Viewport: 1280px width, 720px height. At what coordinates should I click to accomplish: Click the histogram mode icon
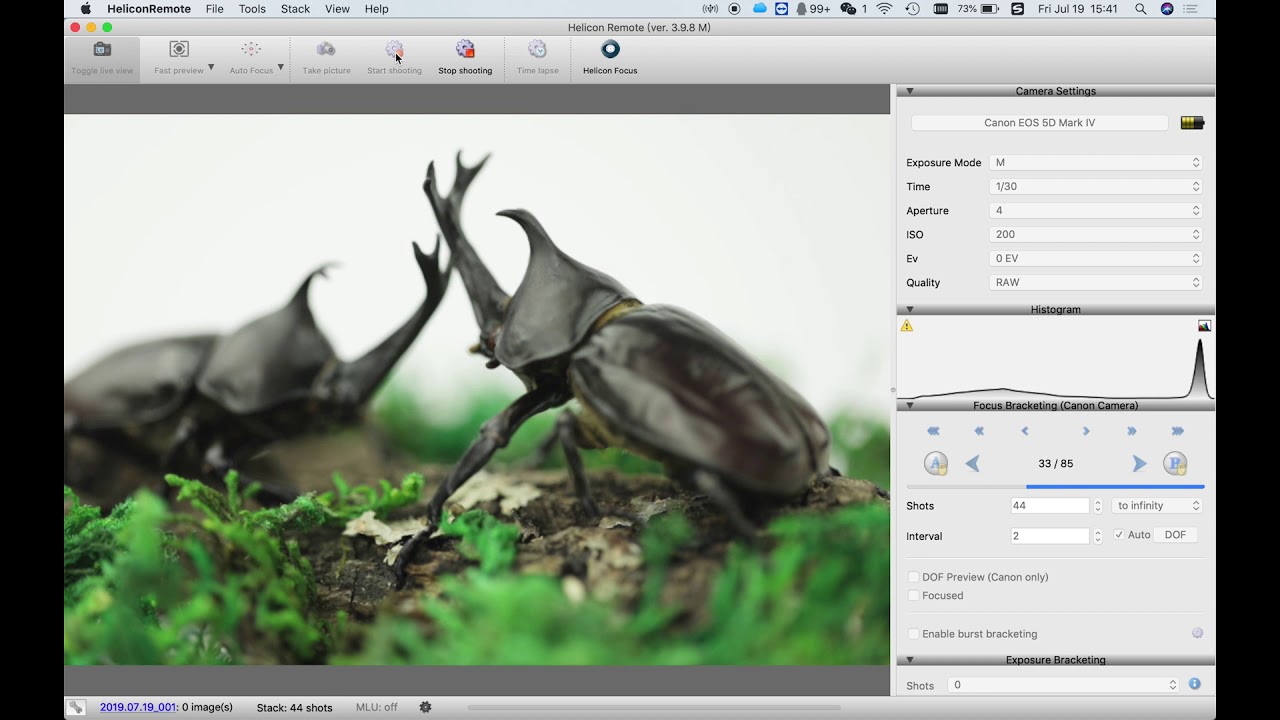1204,326
